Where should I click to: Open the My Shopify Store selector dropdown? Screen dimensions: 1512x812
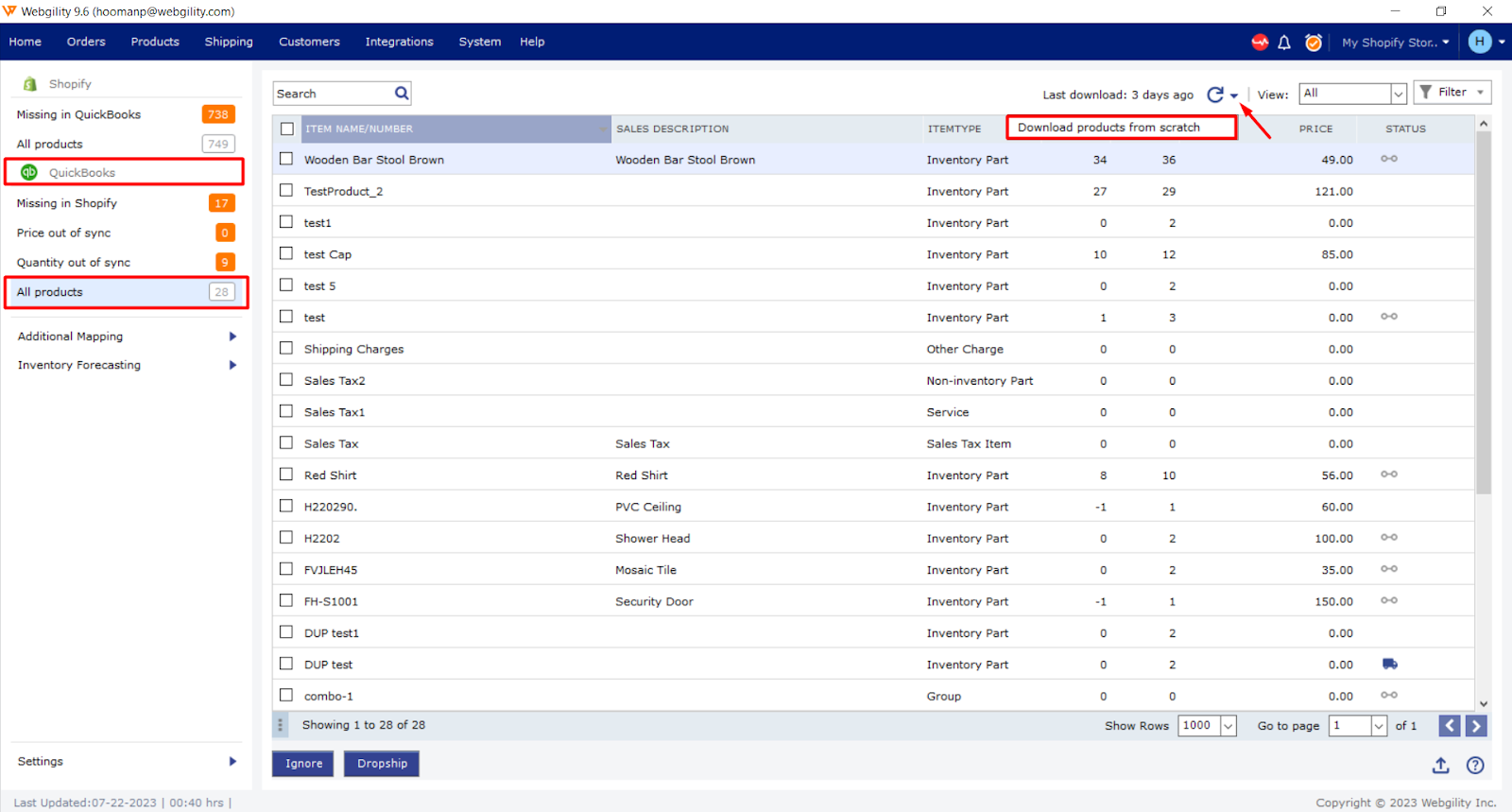tap(1395, 43)
